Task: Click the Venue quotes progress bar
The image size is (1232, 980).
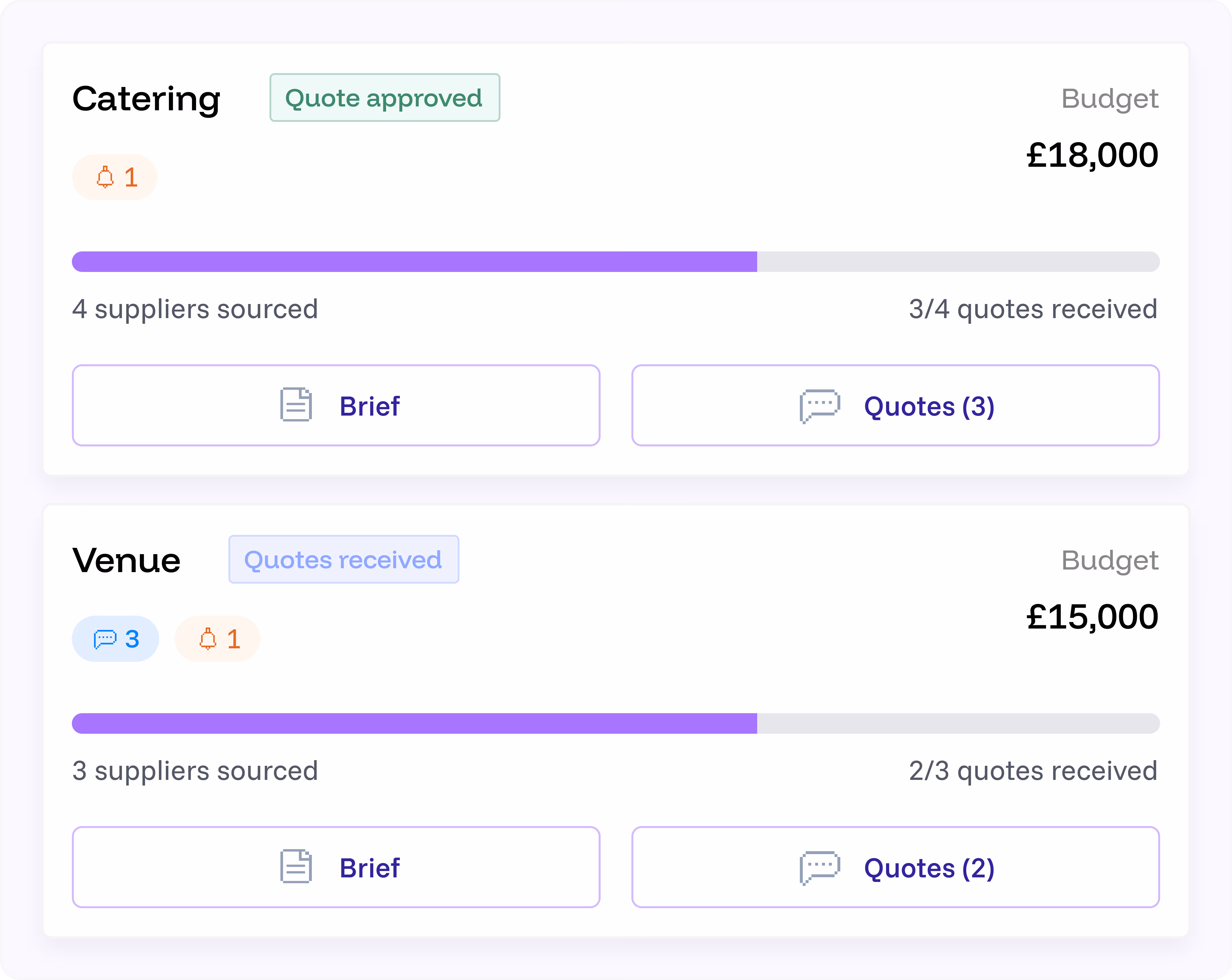Action: (x=616, y=723)
